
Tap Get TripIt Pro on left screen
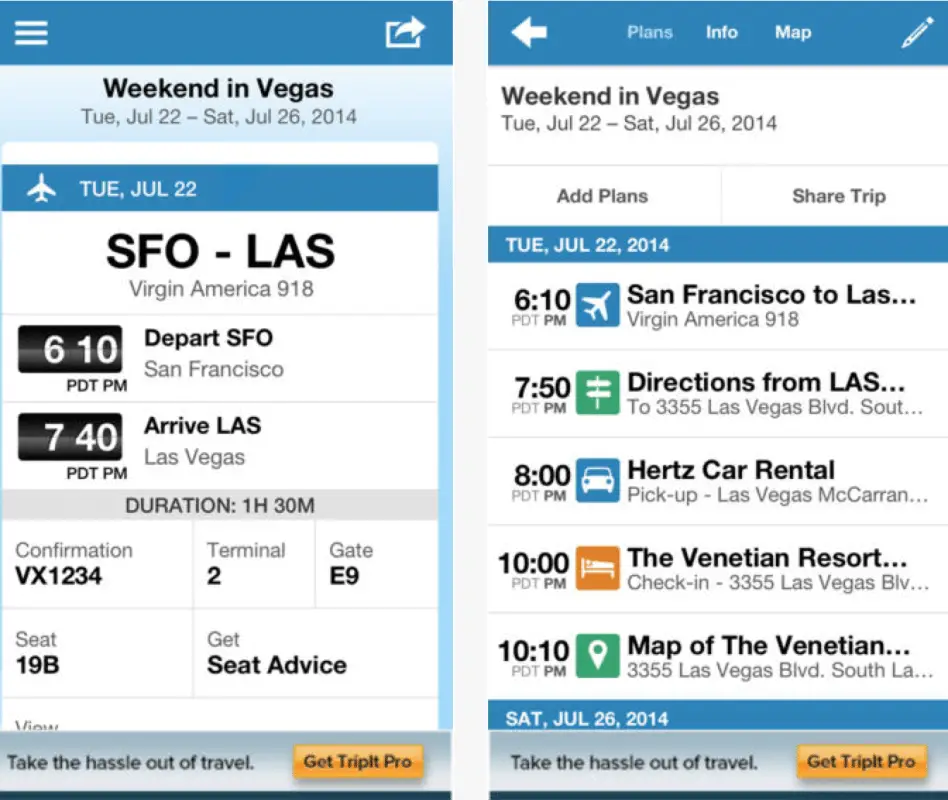358,761
